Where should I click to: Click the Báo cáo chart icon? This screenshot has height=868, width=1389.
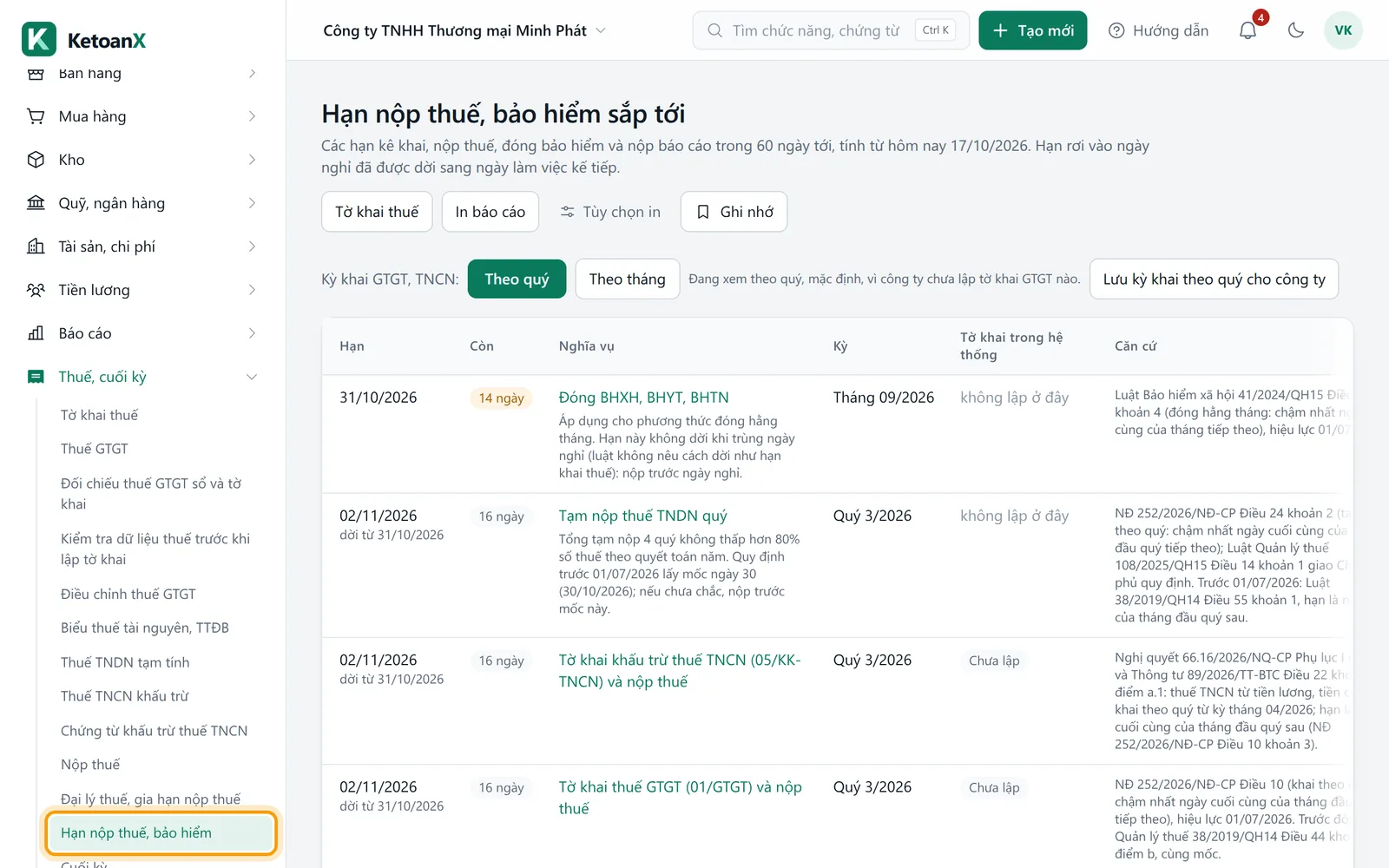pos(36,333)
